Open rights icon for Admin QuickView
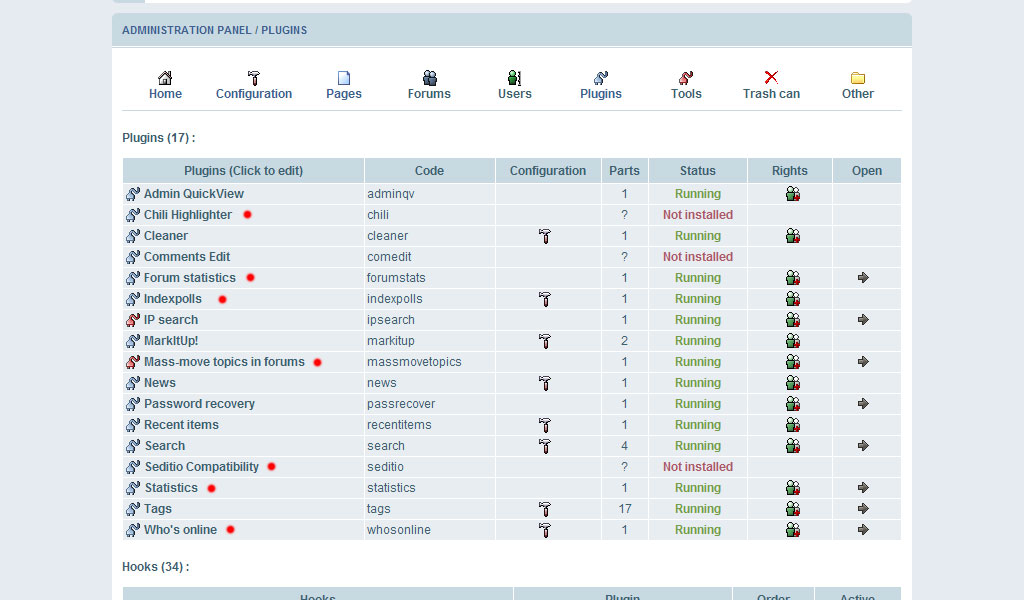The width and height of the screenshot is (1024, 600). coord(792,194)
